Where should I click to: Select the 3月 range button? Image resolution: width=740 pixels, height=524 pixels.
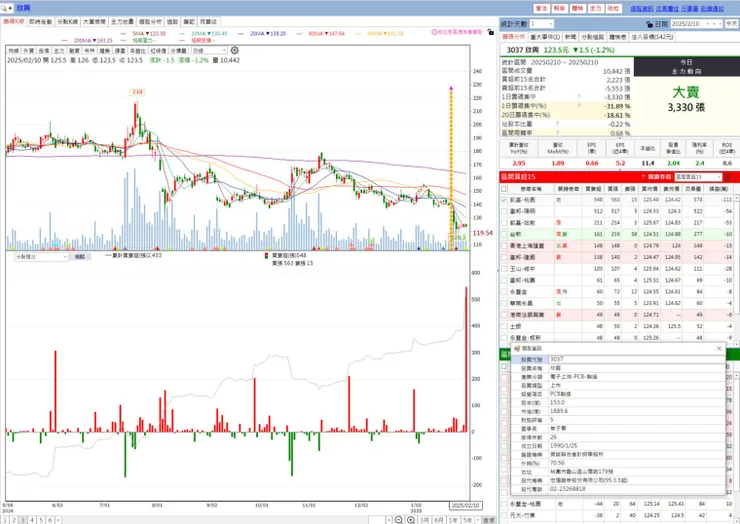point(424,520)
